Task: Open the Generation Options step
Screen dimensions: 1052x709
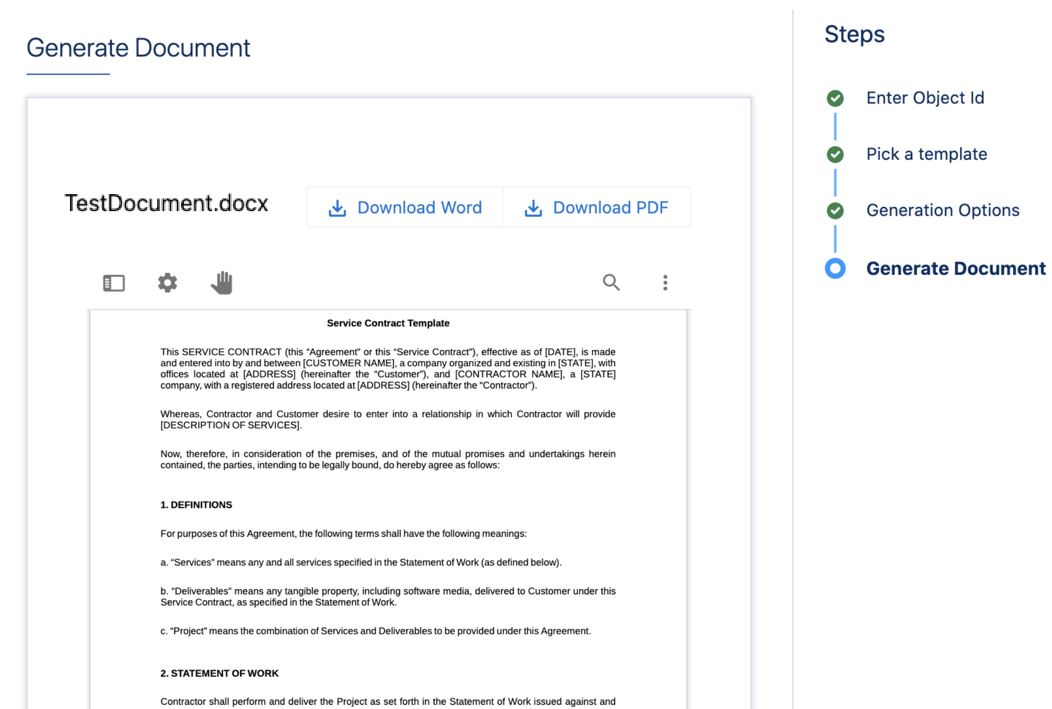Action: pos(942,210)
